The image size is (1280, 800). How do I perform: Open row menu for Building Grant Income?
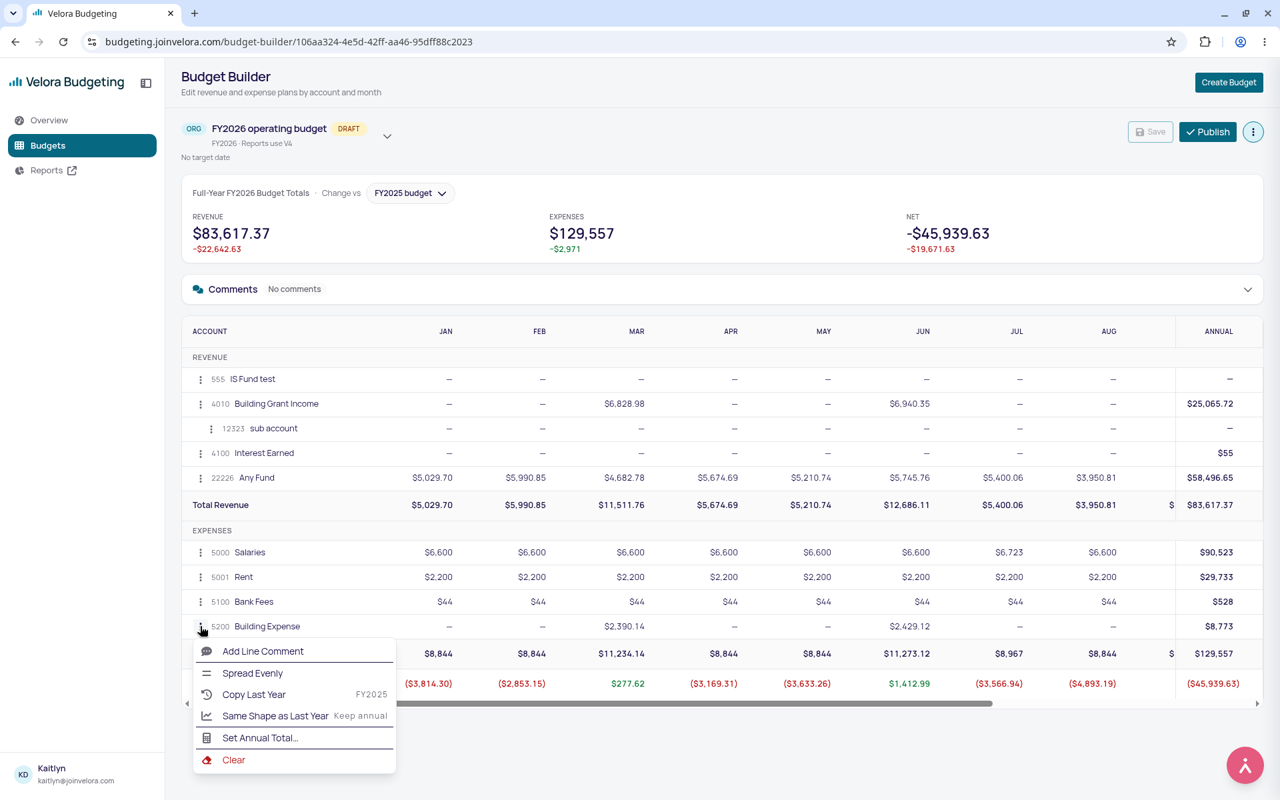200,404
